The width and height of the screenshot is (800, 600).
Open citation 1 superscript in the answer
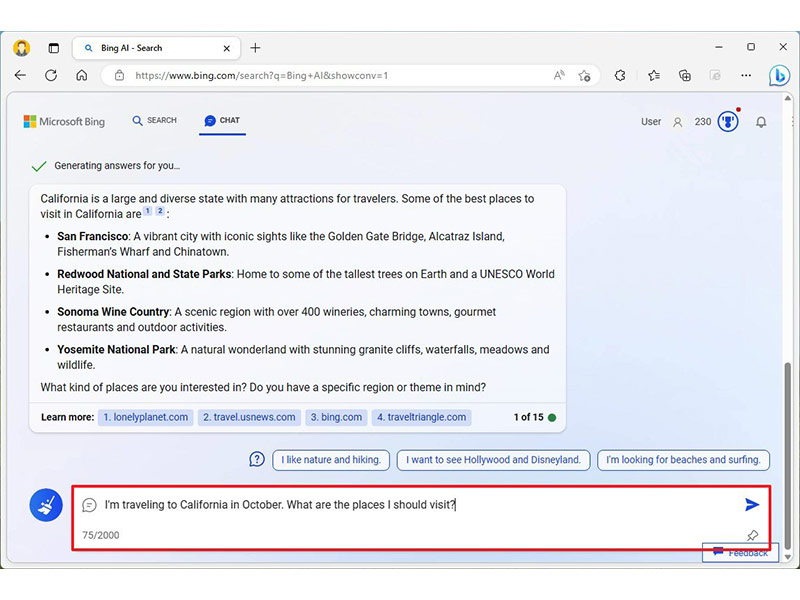pyautogui.click(x=147, y=211)
